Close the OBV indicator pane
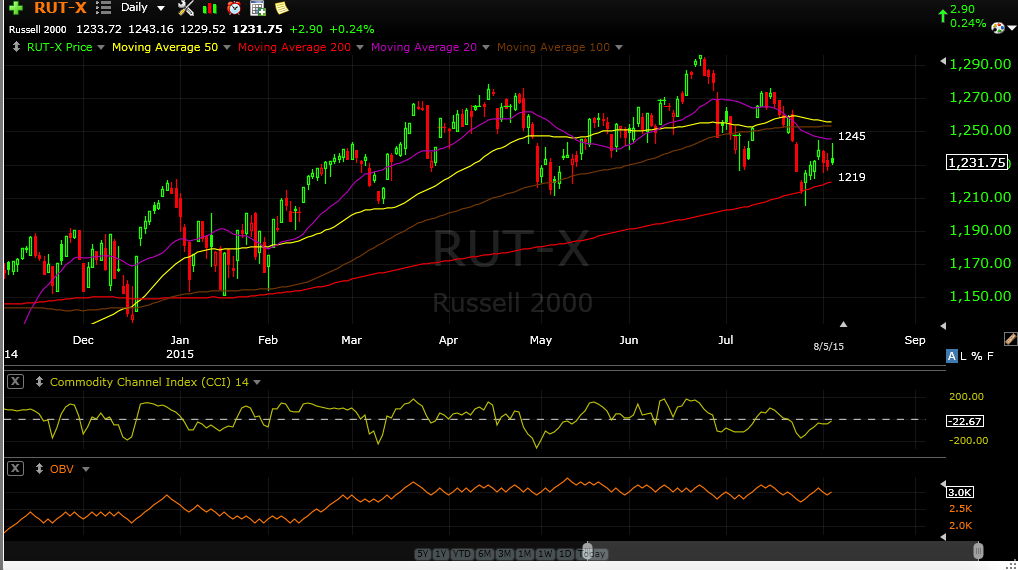 (x=16, y=469)
